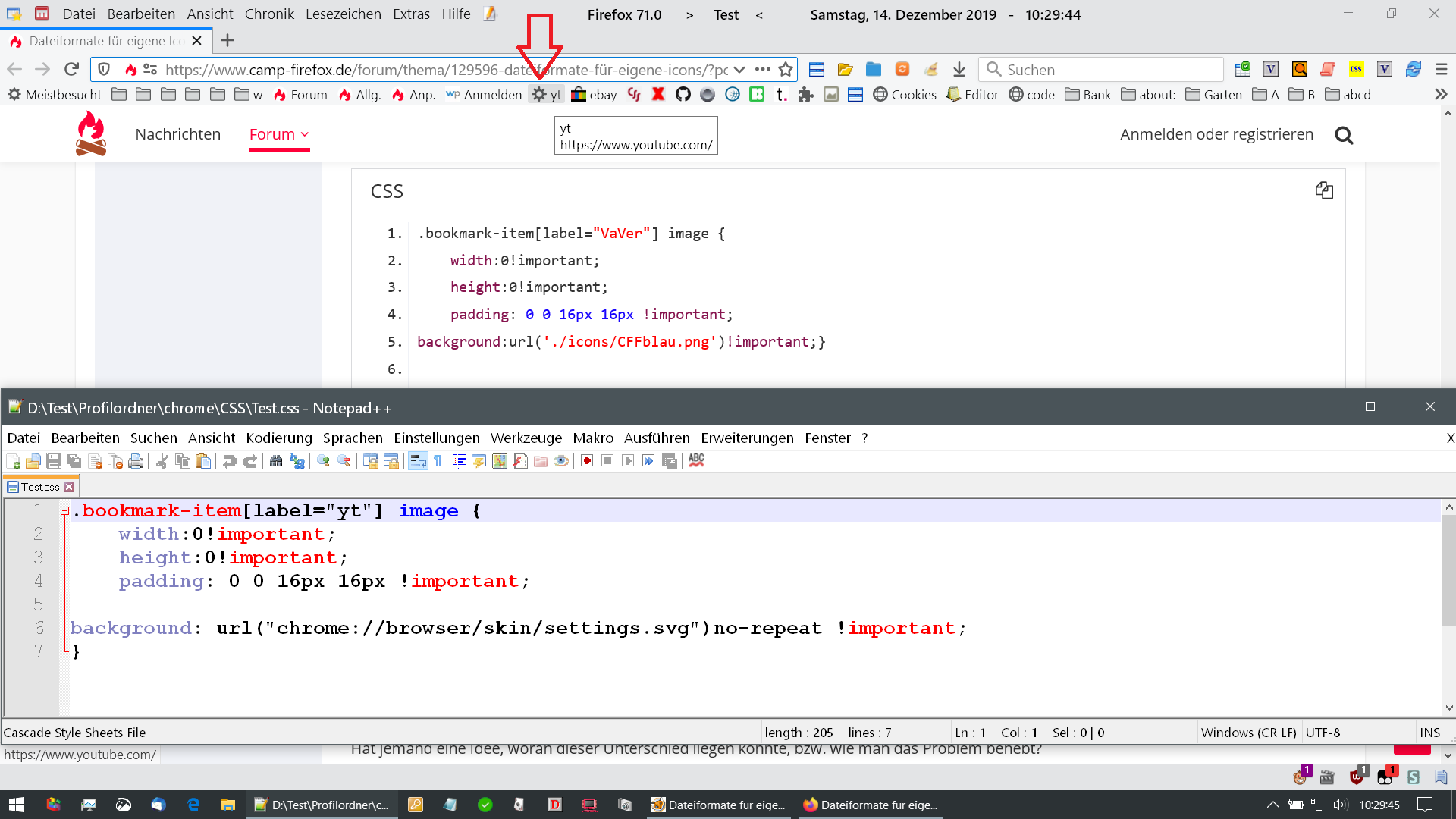The height and width of the screenshot is (819, 1456).
Task: Save the file with the Notepad++ save icon
Action: (x=53, y=461)
